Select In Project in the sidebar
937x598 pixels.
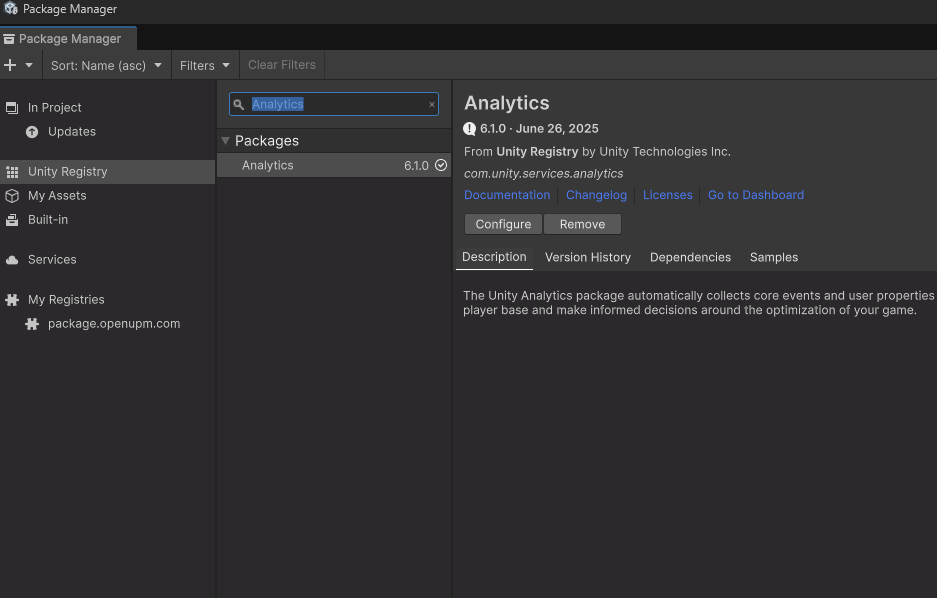point(55,107)
